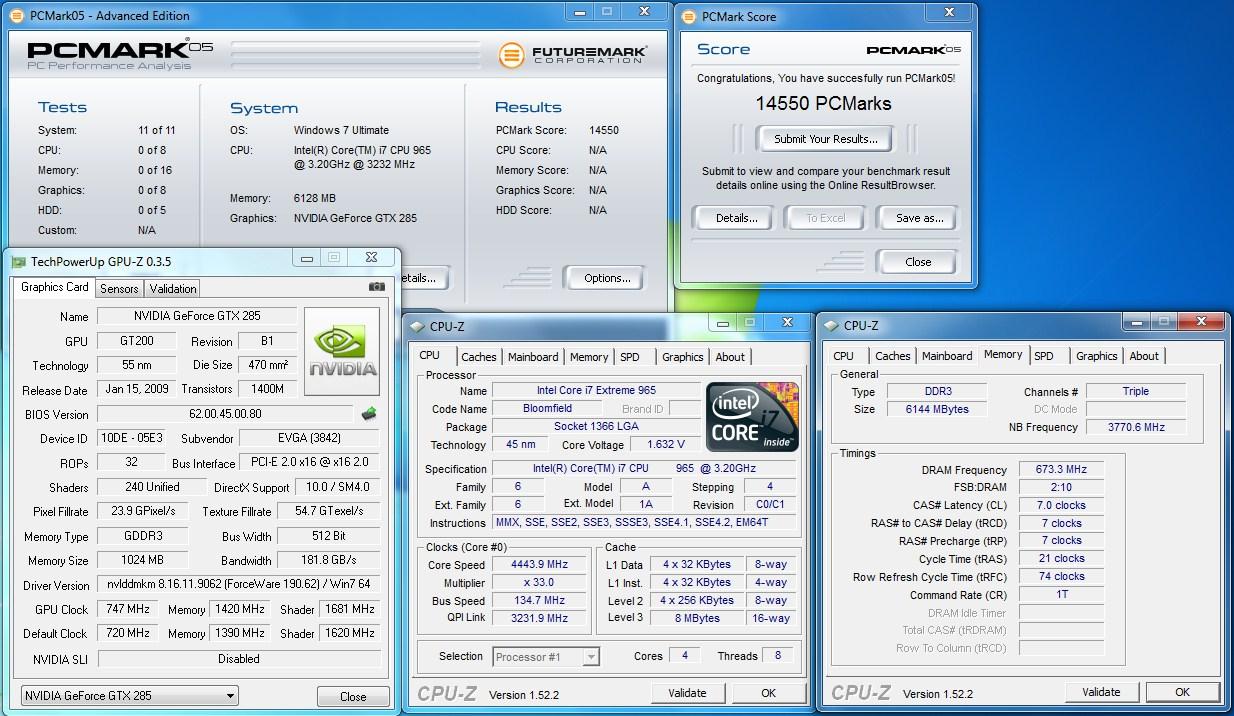Click the BIOS Version field 62.00.45.00.80
This screenshot has height=716, width=1234.
coord(226,414)
